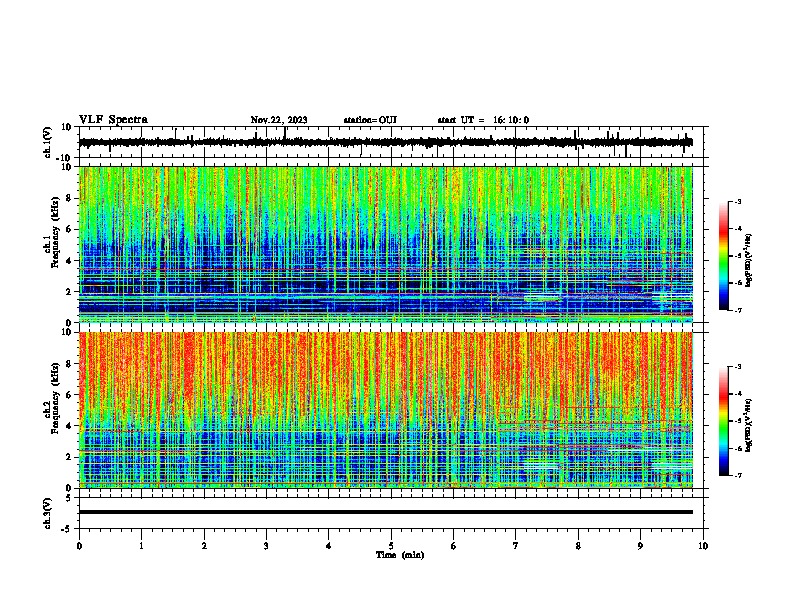Click the ch.2 spectrogram color scale bar

723,421
